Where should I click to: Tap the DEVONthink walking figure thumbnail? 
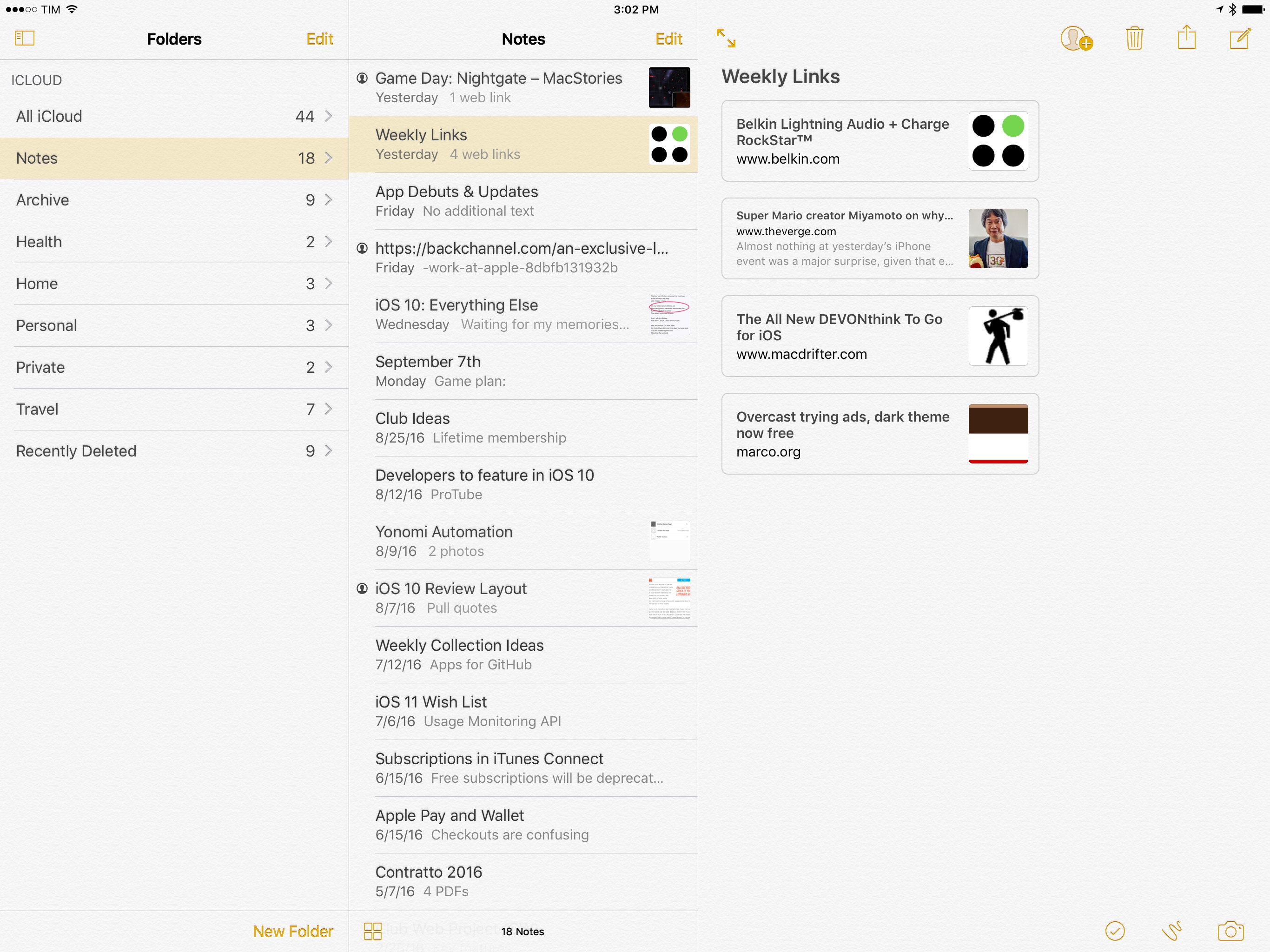click(998, 336)
